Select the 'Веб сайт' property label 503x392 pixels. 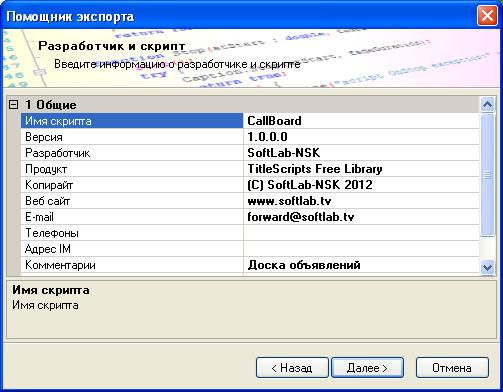point(132,201)
